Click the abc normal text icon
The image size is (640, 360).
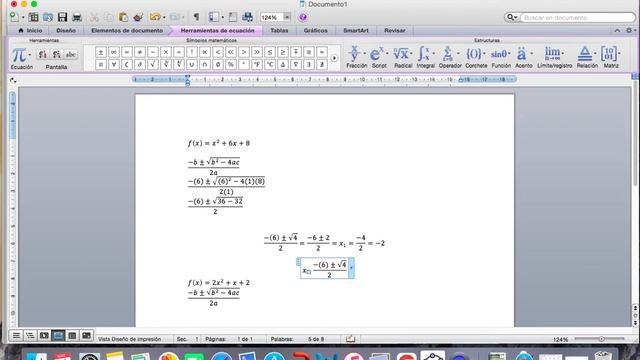point(71,54)
